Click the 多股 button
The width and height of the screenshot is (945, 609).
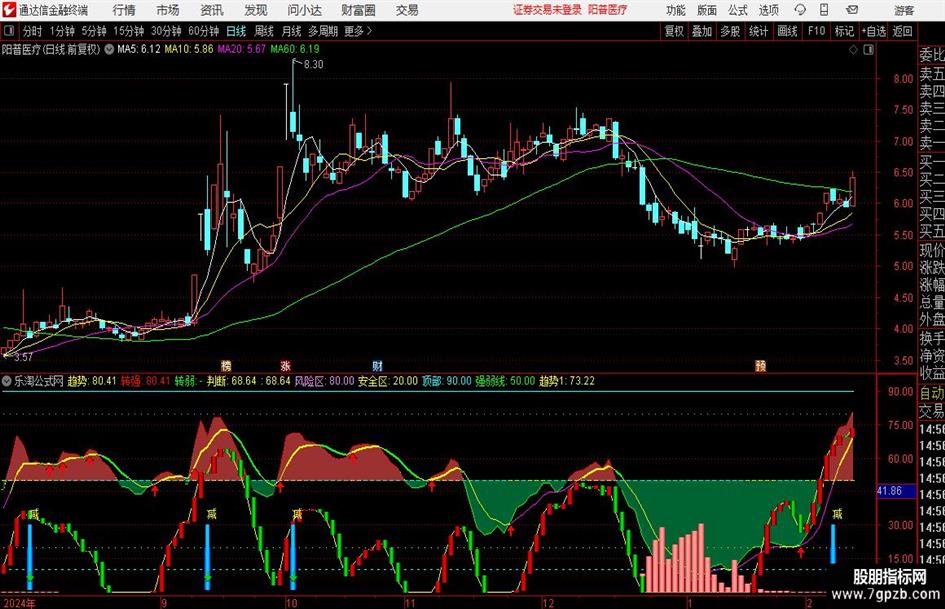(x=730, y=31)
